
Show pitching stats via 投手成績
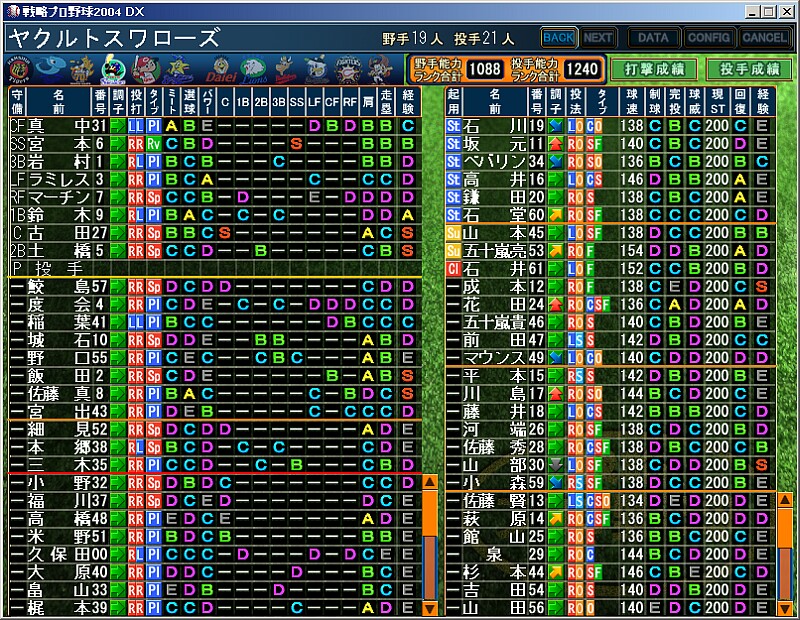(x=749, y=69)
